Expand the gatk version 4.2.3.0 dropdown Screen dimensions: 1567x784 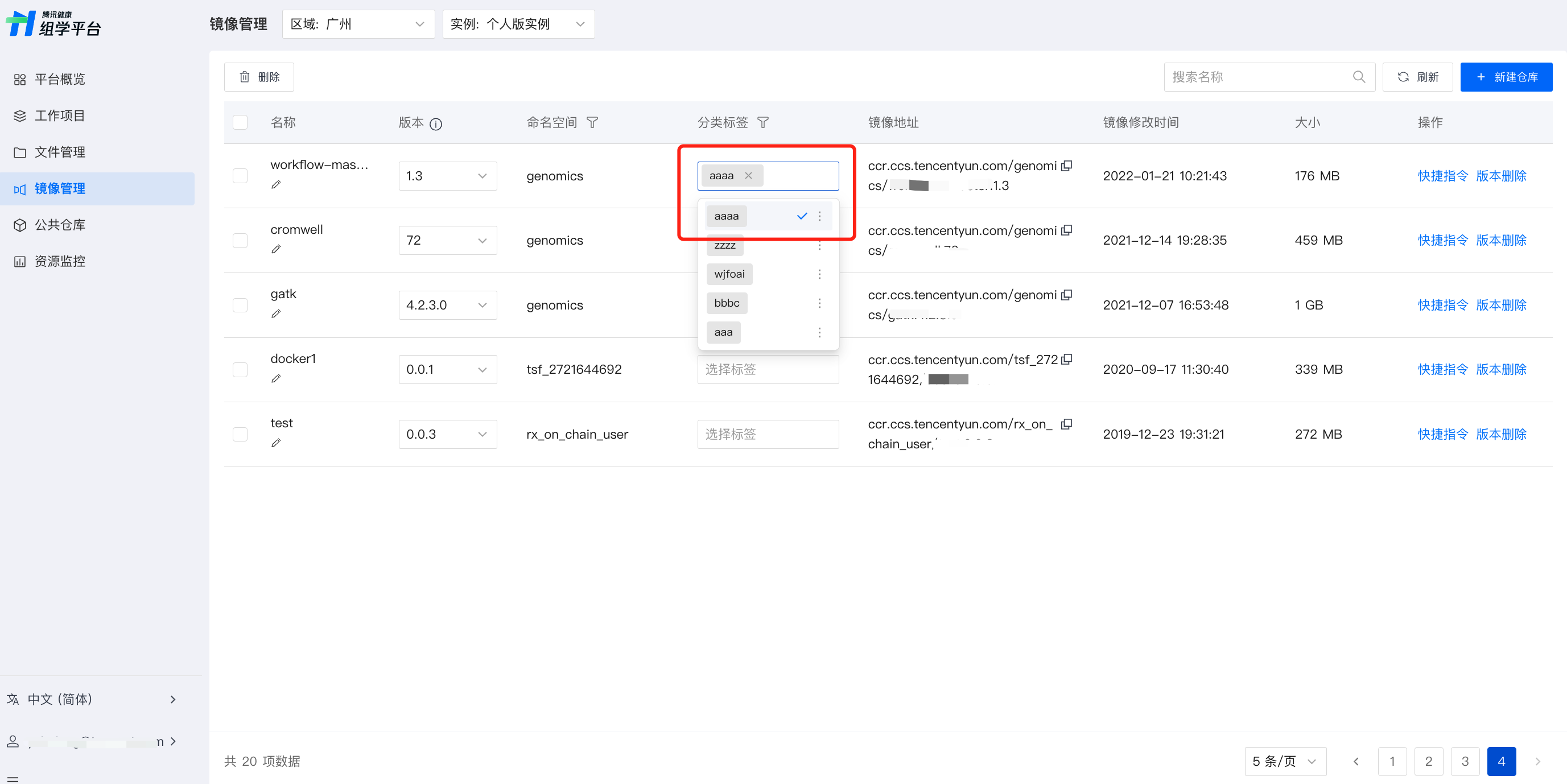pyautogui.click(x=447, y=306)
